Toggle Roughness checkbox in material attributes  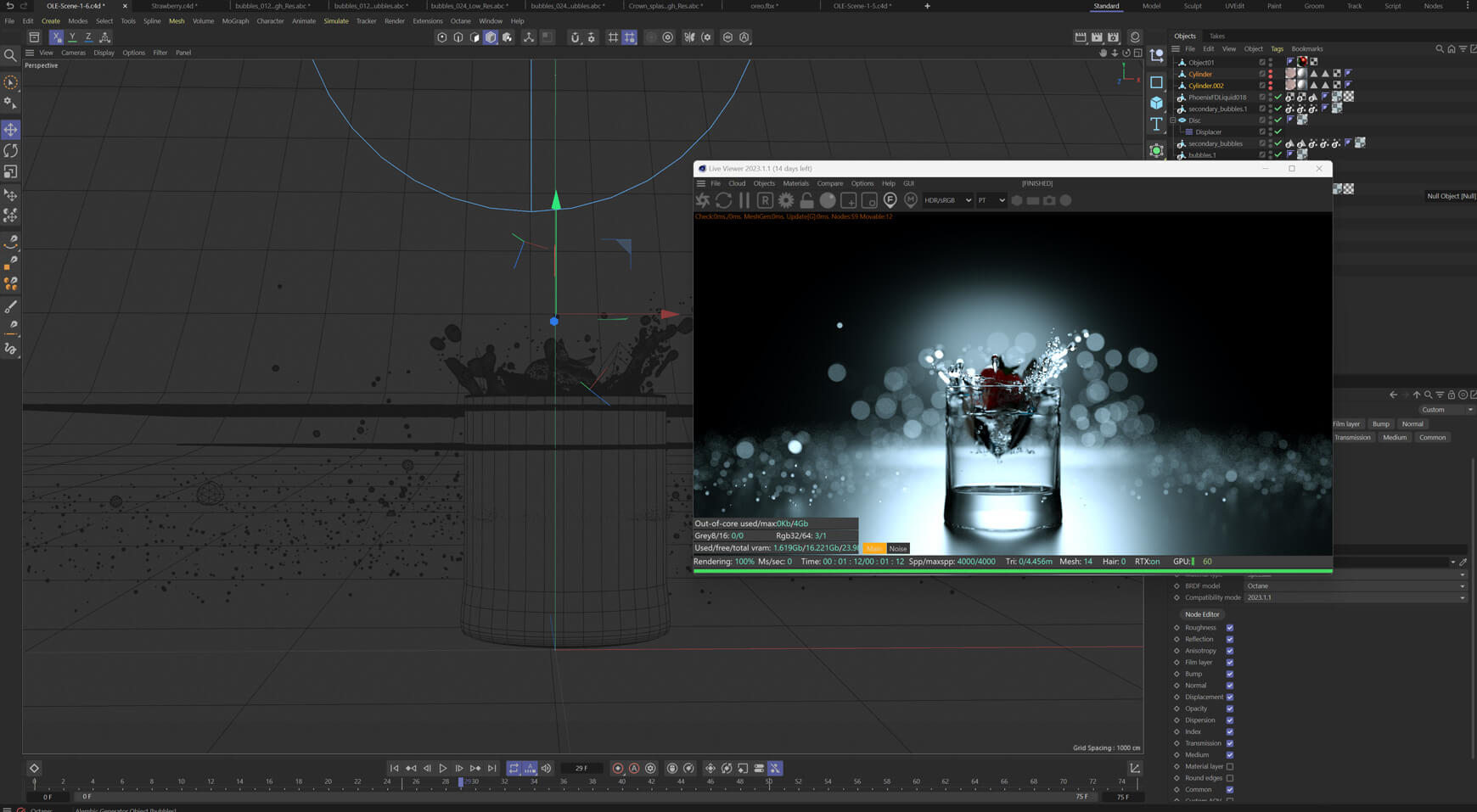pyautogui.click(x=1230, y=628)
